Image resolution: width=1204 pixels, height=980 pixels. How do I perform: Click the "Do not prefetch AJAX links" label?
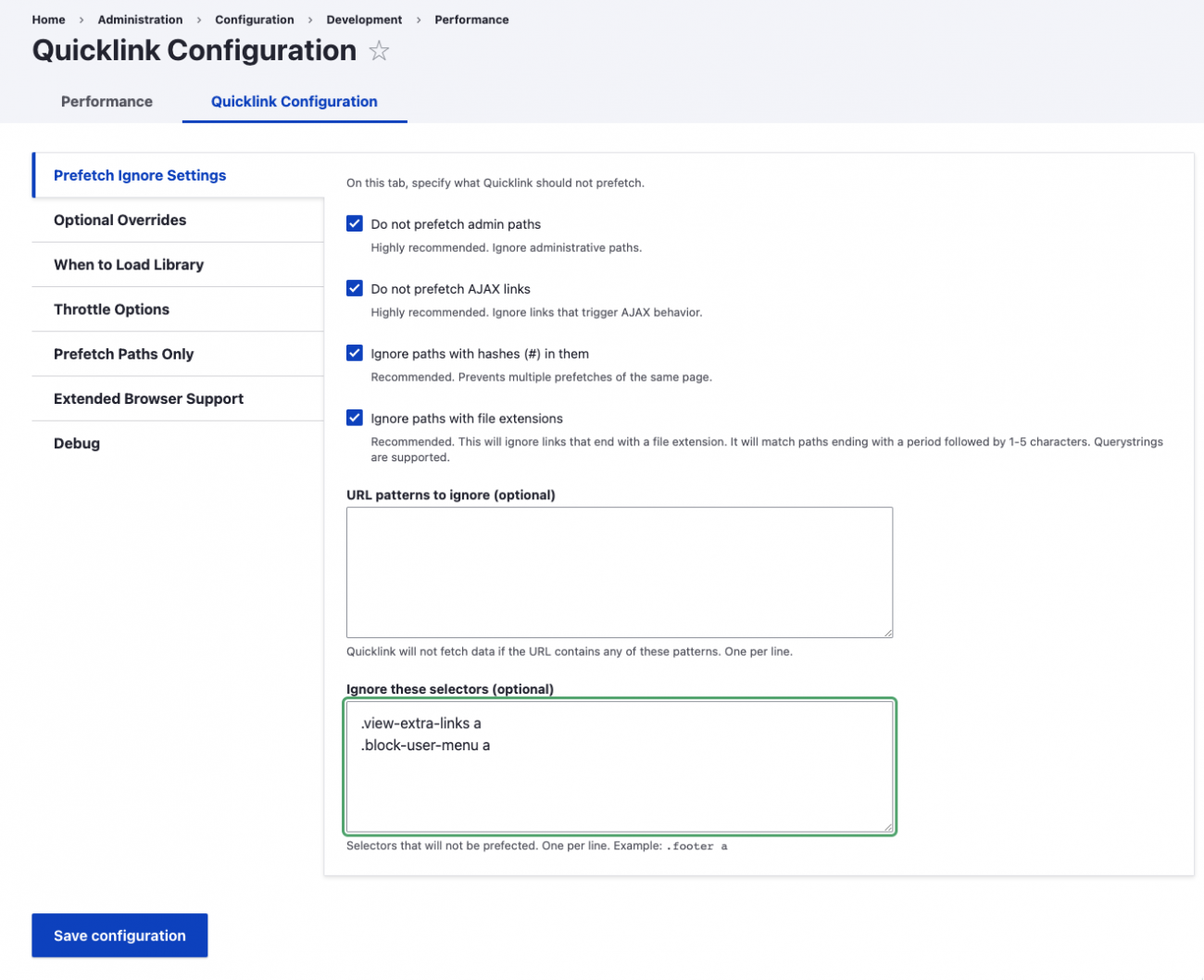point(451,289)
